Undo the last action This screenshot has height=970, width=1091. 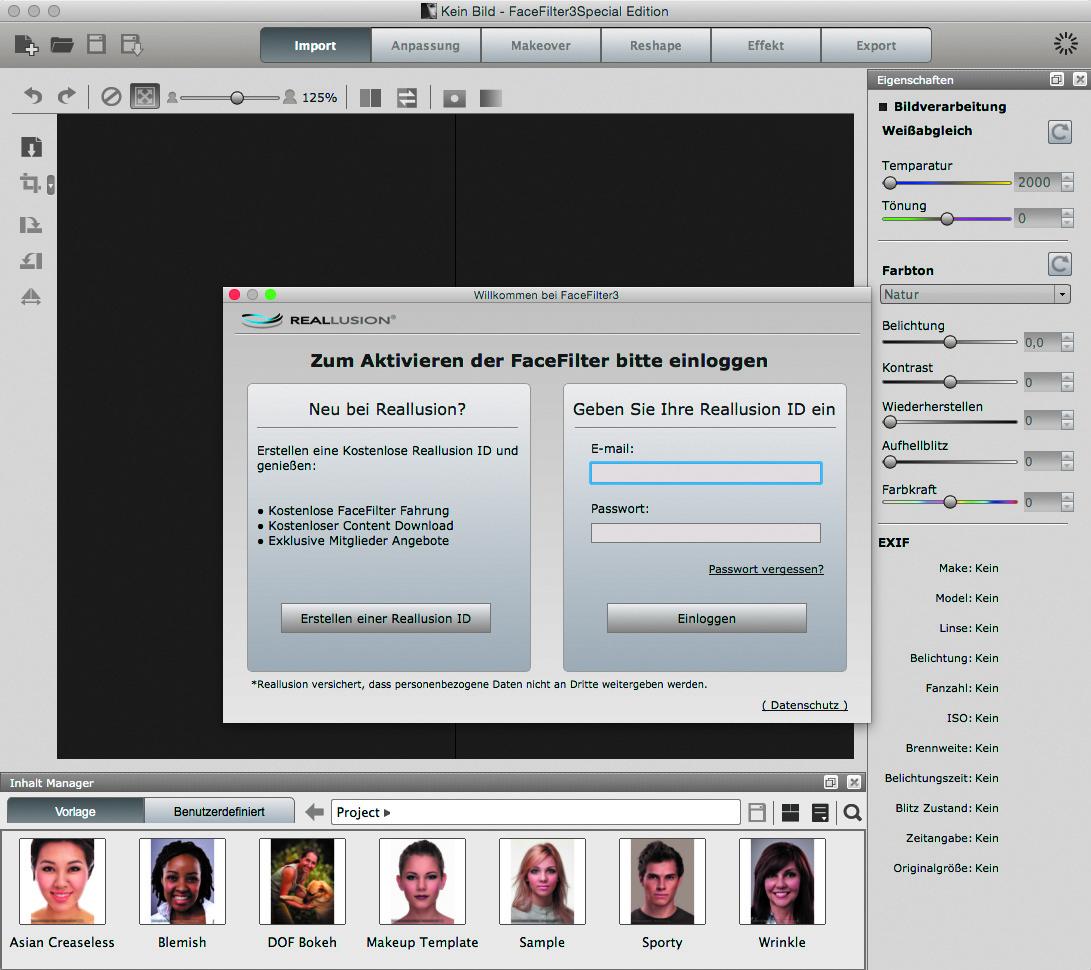pos(33,96)
